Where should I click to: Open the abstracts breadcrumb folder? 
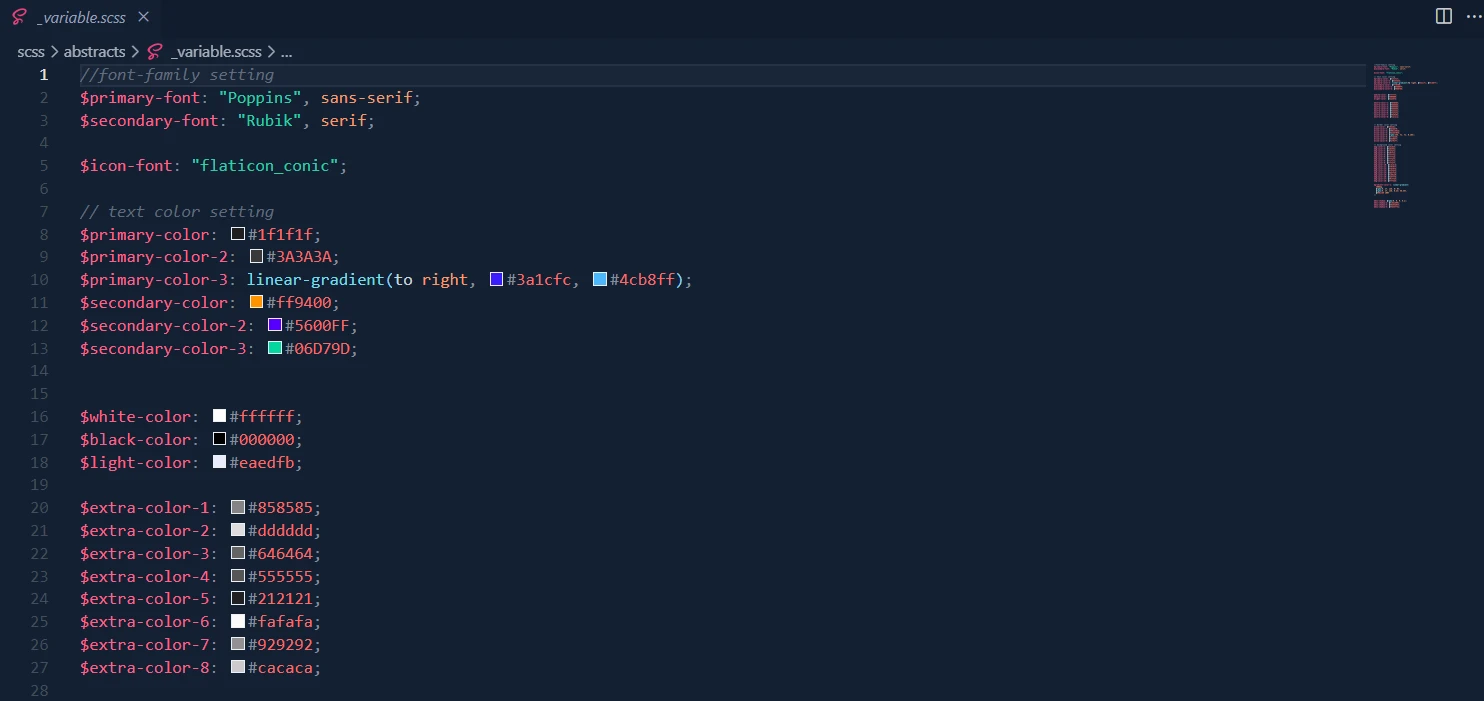[x=94, y=52]
